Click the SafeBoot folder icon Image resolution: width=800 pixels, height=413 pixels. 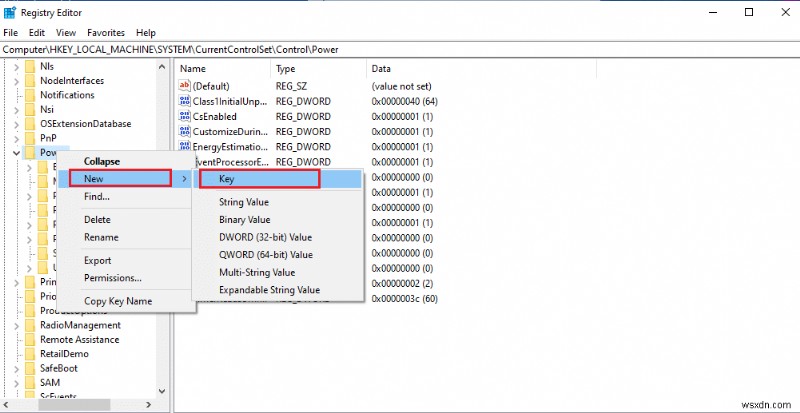(31, 368)
